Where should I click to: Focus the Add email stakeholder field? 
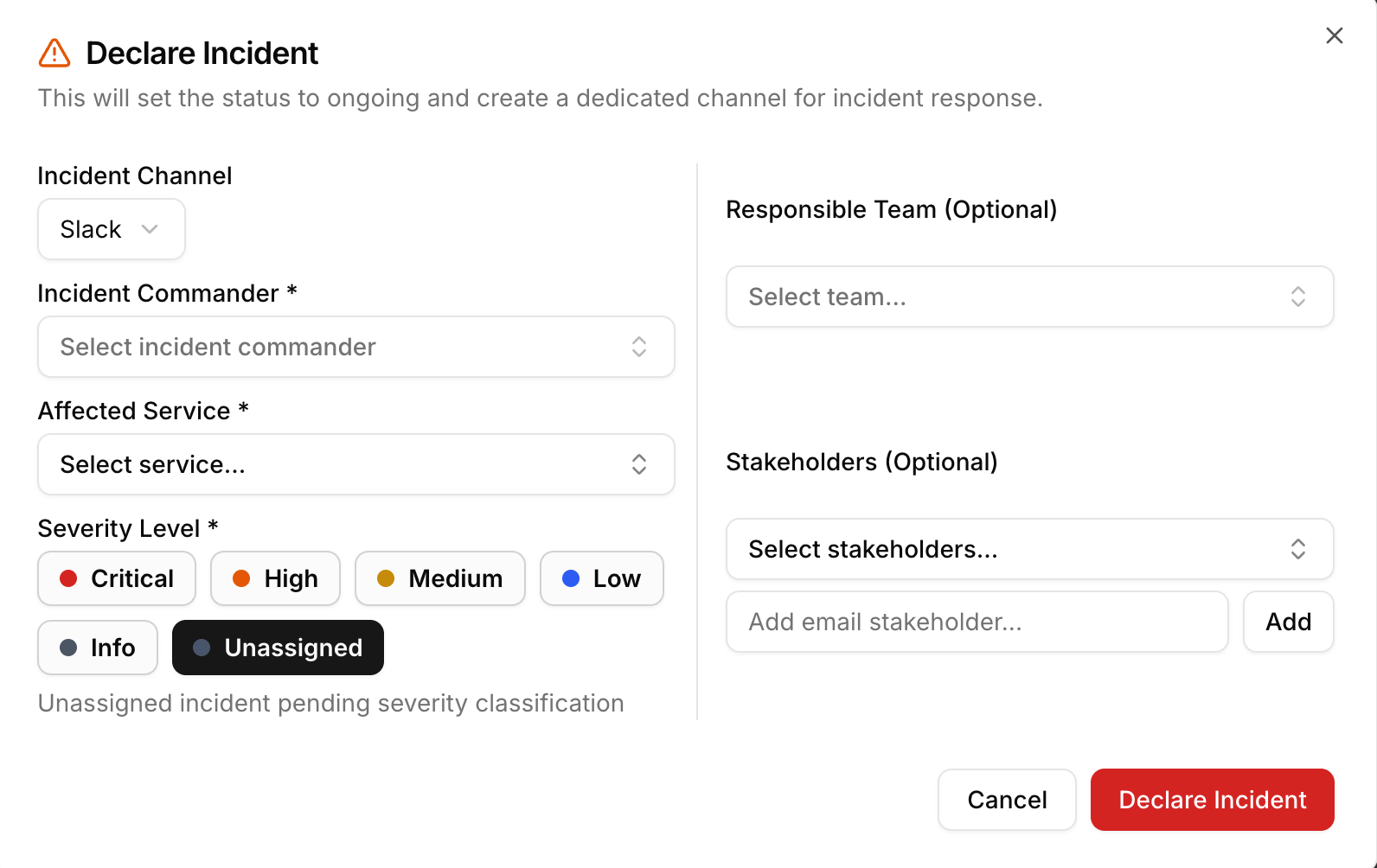tap(977, 622)
